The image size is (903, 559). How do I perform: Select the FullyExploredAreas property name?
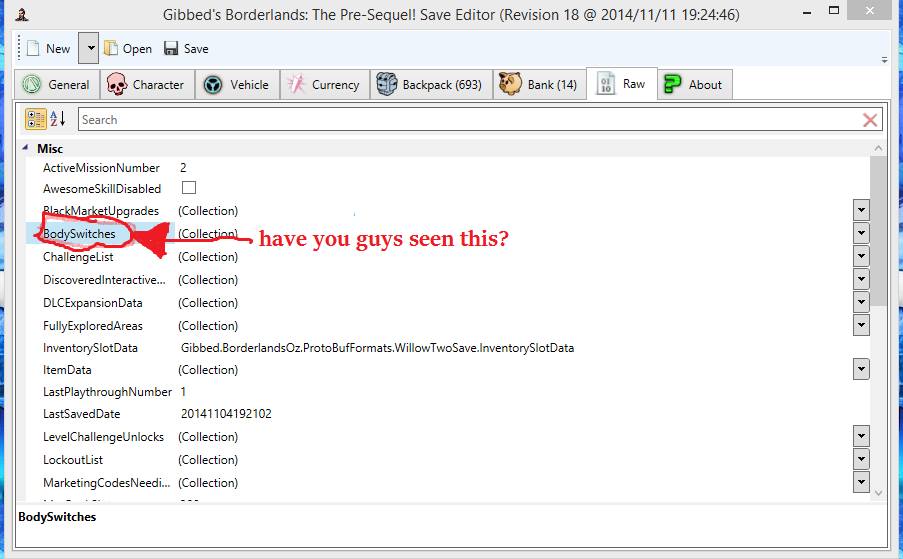93,326
